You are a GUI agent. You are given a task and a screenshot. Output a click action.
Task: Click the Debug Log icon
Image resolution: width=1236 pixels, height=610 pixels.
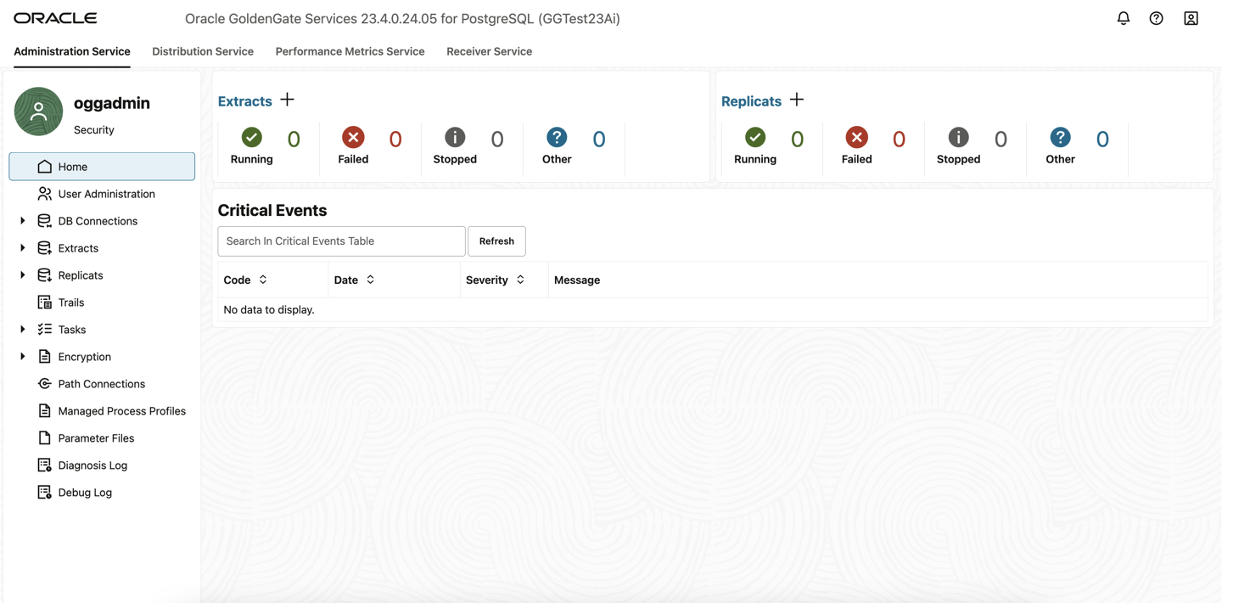click(x=44, y=492)
